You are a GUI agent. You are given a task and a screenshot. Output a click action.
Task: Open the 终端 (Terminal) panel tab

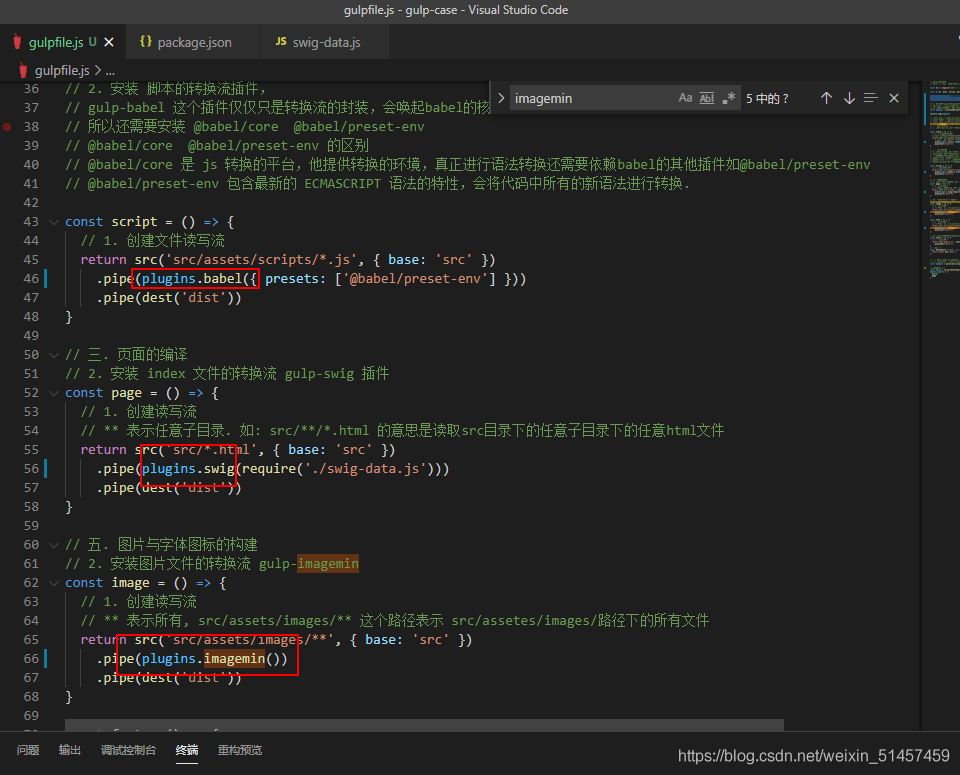point(187,750)
